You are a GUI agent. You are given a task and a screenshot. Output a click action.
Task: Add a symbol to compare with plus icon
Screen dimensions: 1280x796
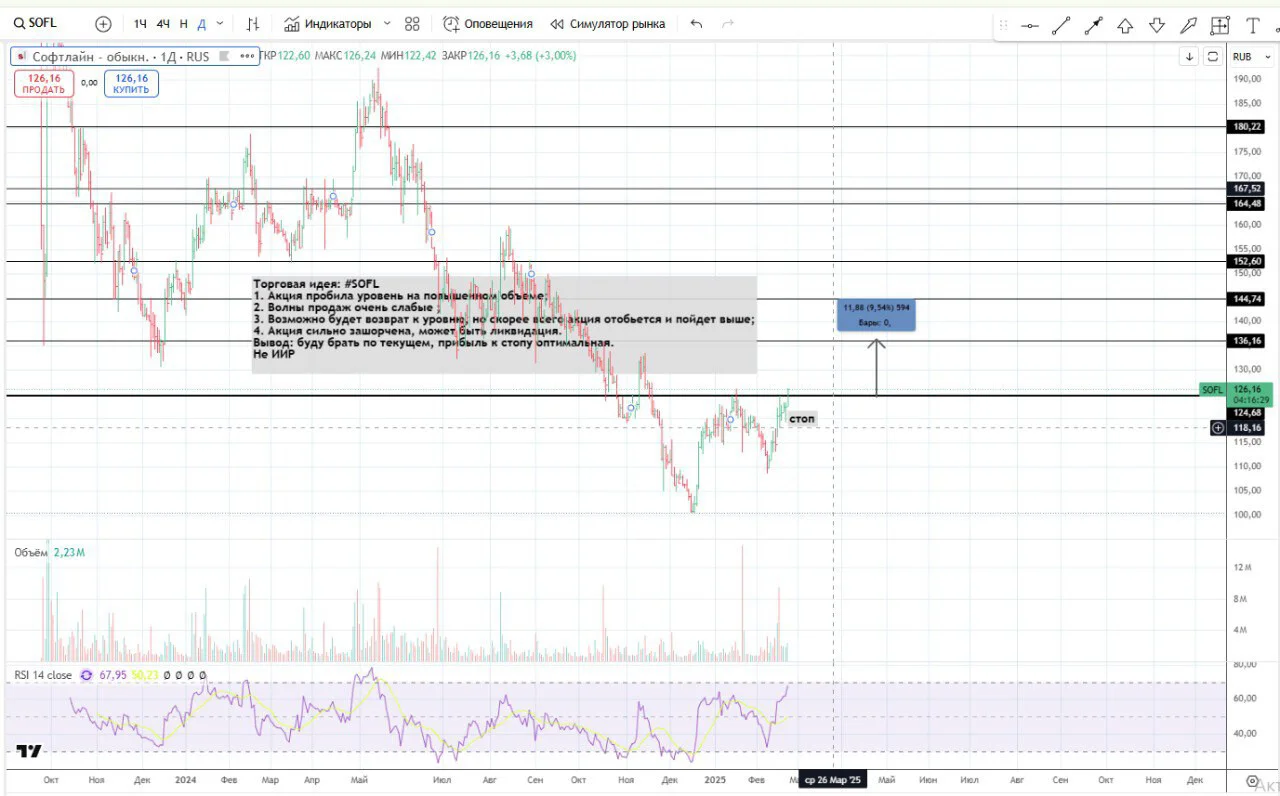point(103,23)
